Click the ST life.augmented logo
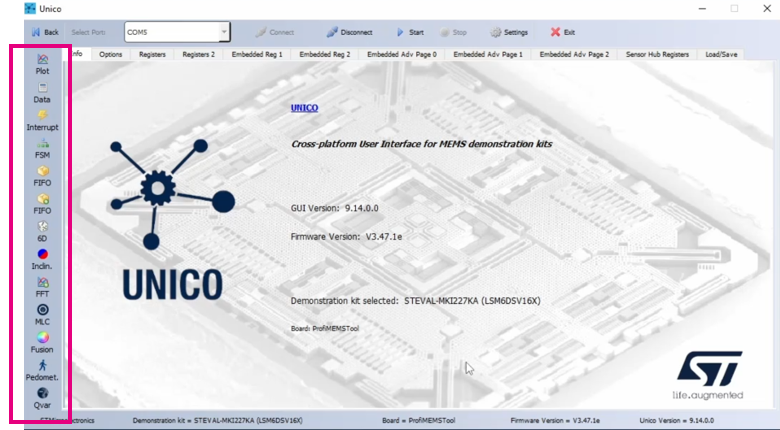 708,375
